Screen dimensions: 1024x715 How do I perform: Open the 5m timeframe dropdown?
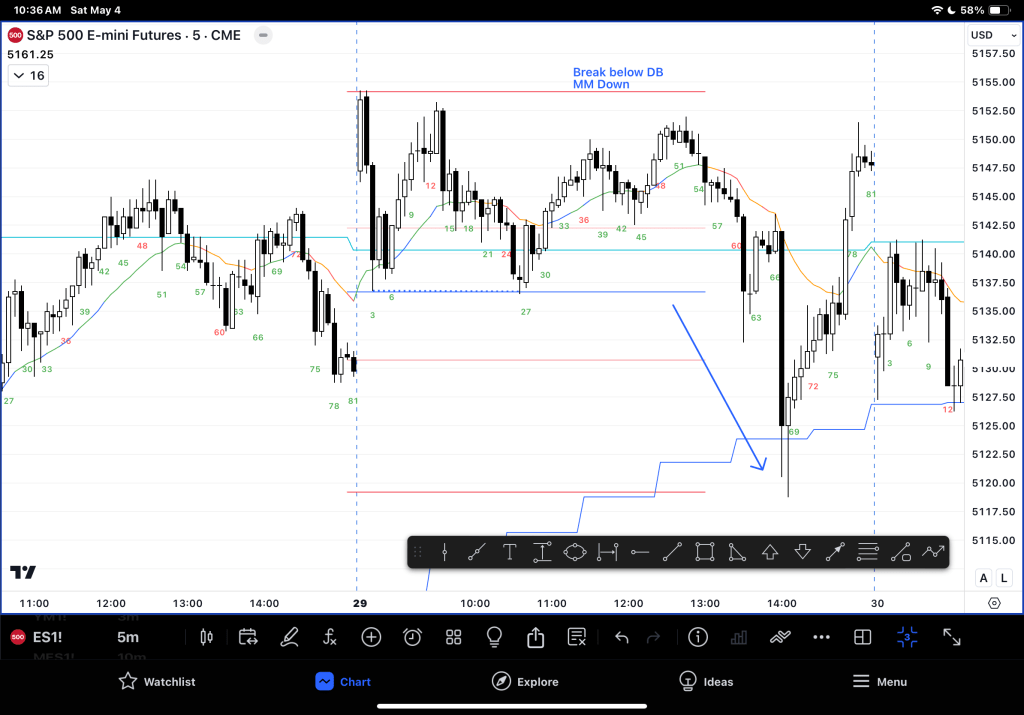tap(128, 637)
